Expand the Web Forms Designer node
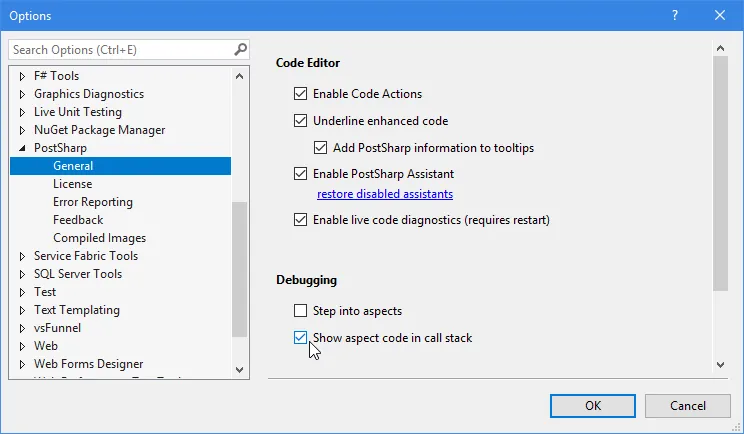 22,364
